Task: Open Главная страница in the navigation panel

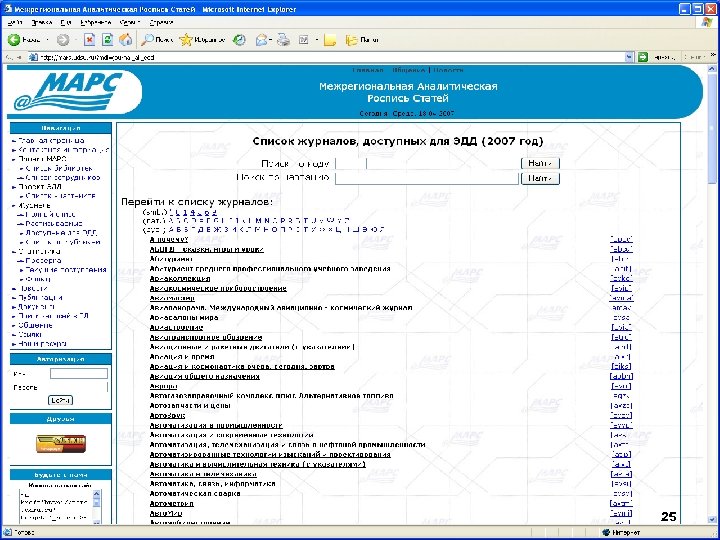Action: [x=51, y=141]
